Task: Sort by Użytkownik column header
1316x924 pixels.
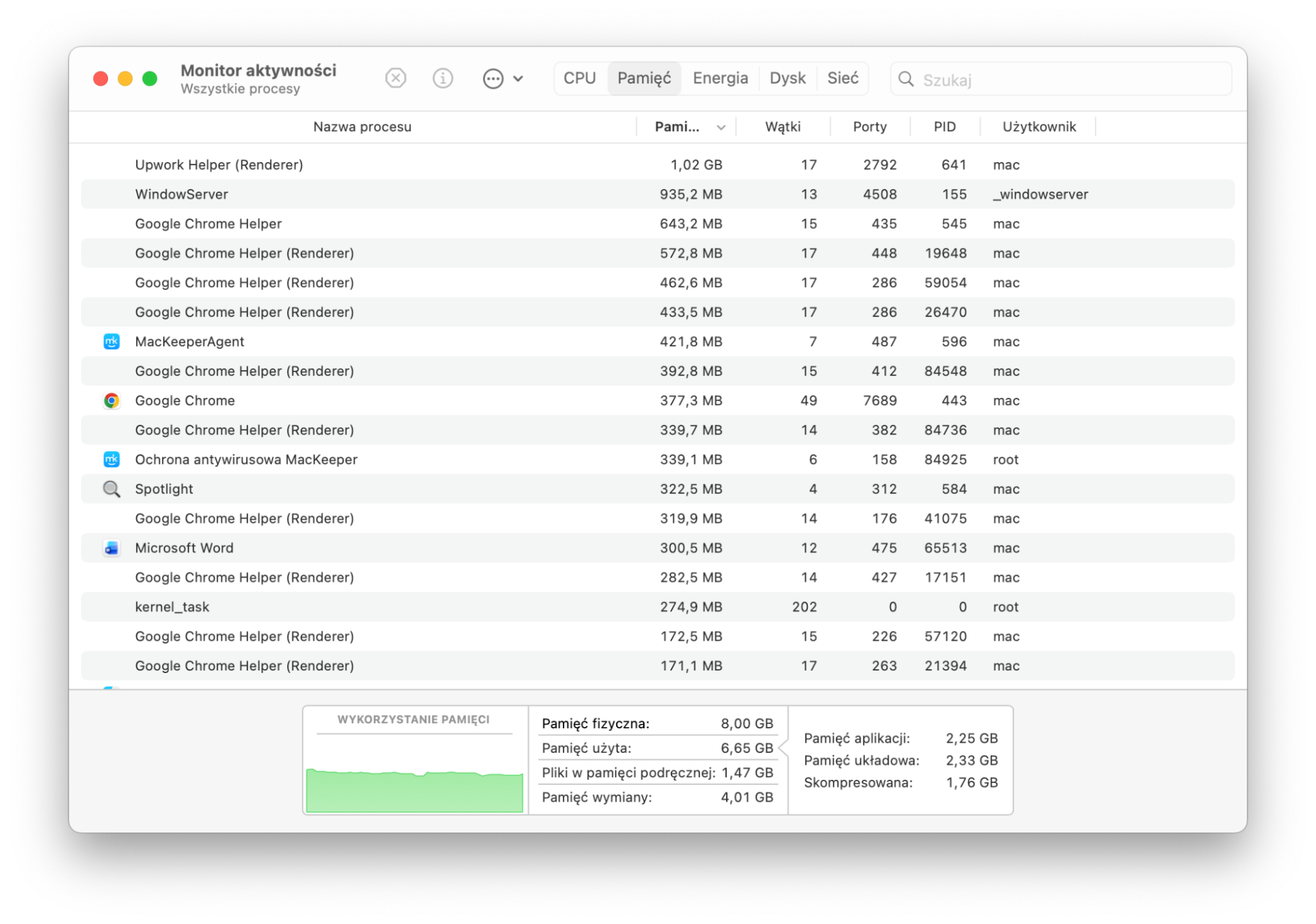Action: coord(1039,126)
